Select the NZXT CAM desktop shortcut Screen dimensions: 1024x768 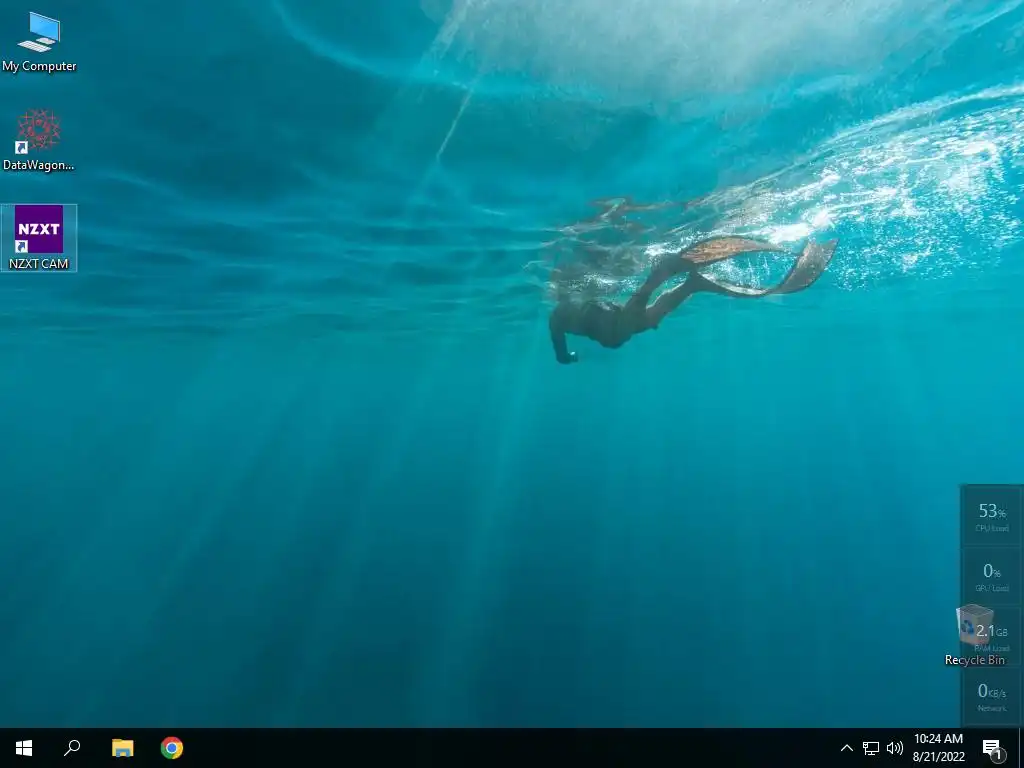point(39,238)
